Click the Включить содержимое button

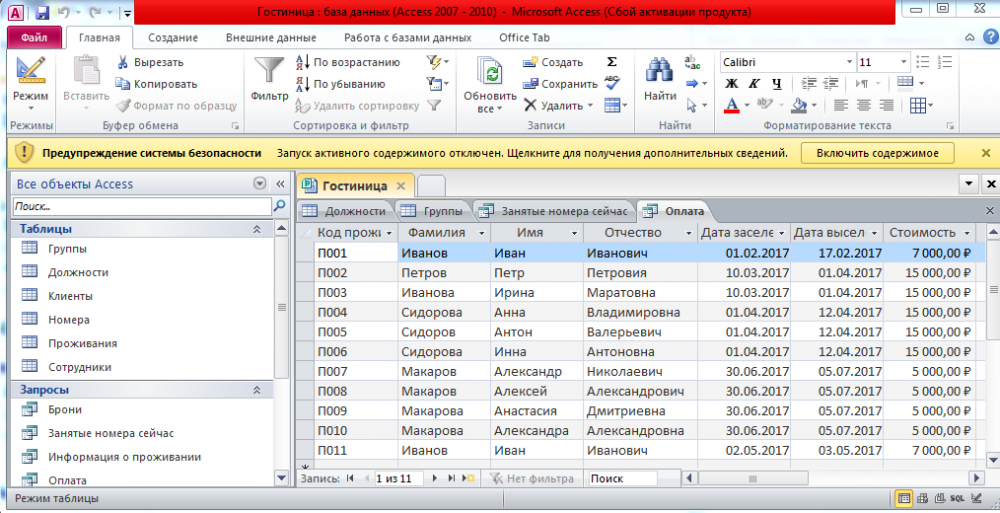(877, 153)
